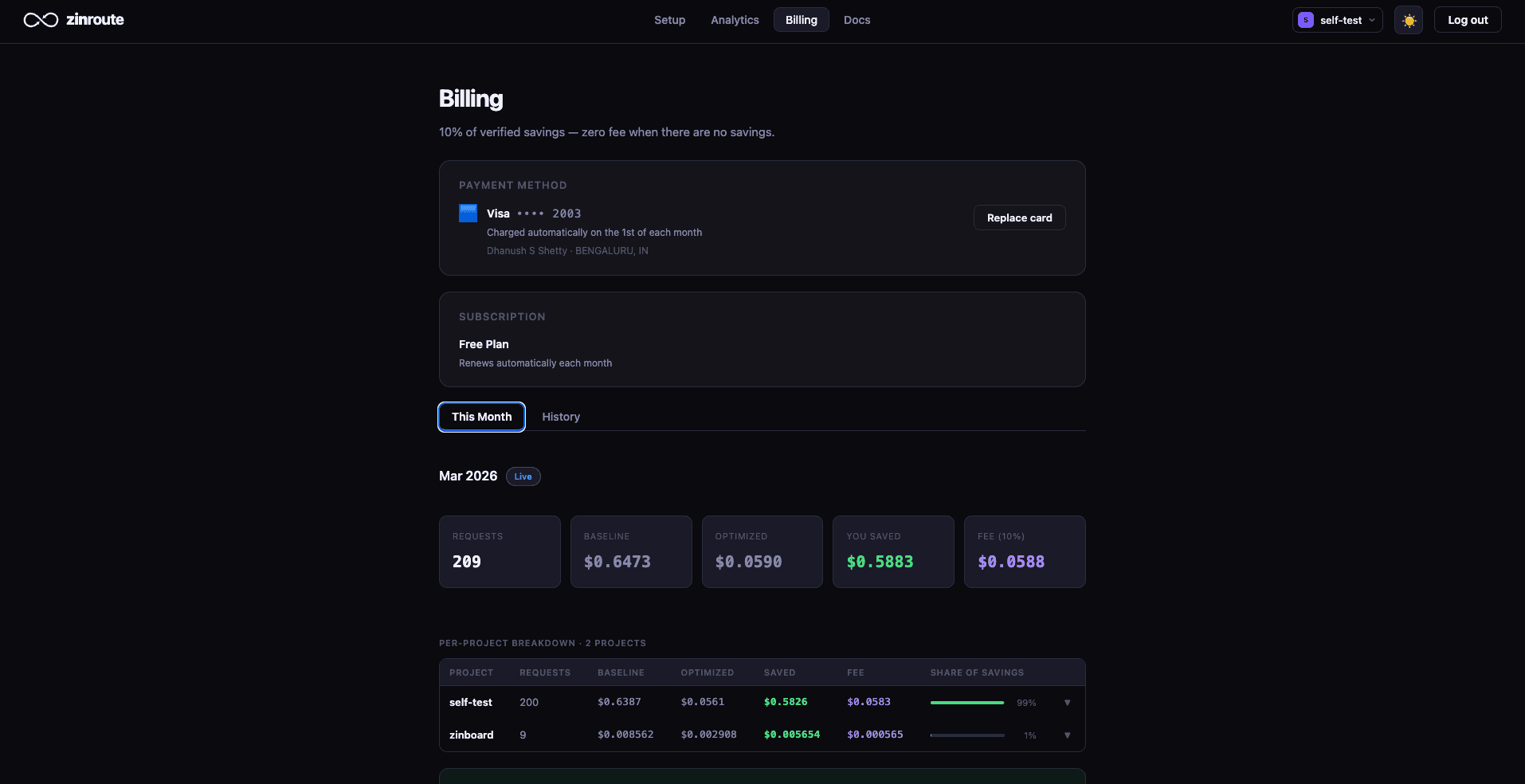The height and width of the screenshot is (784, 1525).
Task: Click the Live status badge
Action: [x=523, y=476]
